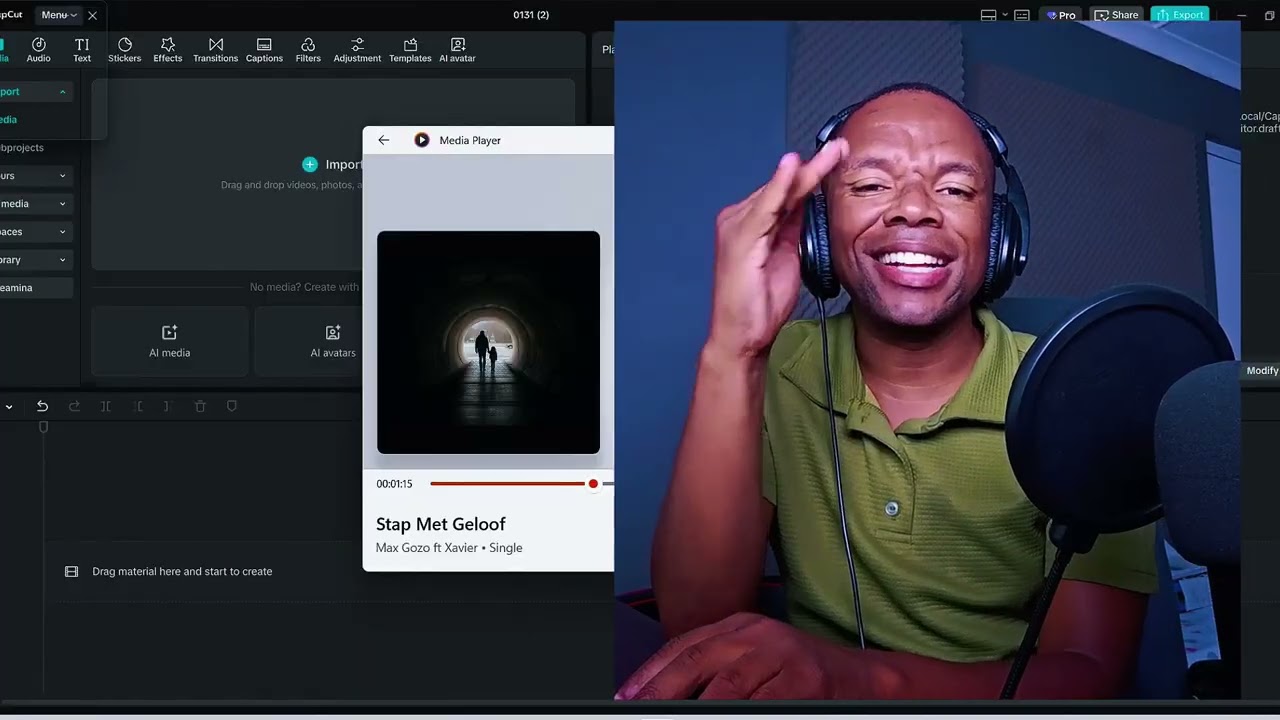Undo the last timeline action
This screenshot has height=720, width=1280.
pos(42,406)
